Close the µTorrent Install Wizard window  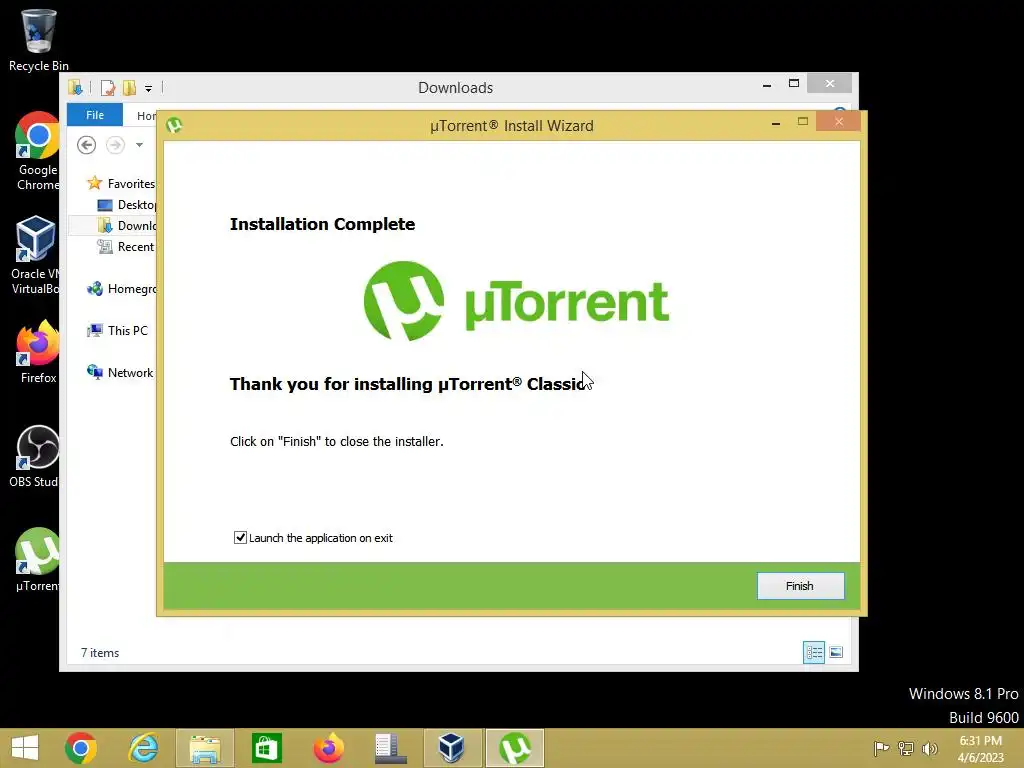click(x=839, y=121)
